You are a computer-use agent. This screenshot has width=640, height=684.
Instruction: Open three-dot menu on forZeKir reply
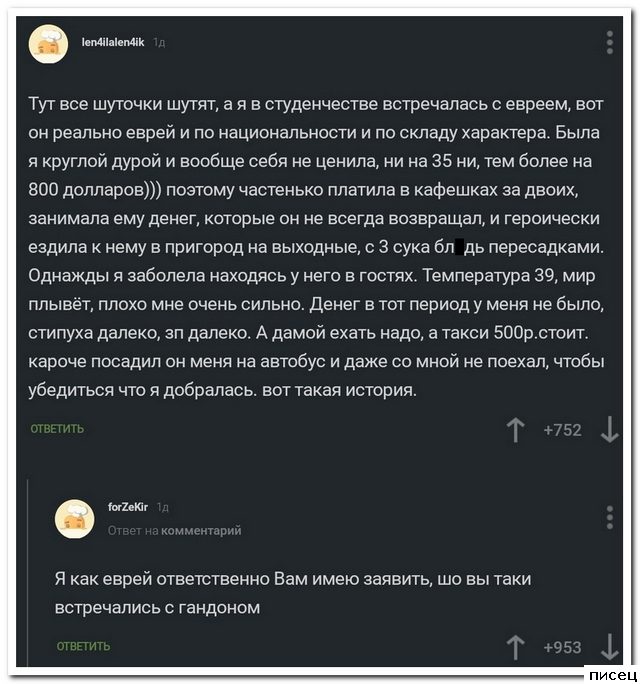point(609,517)
